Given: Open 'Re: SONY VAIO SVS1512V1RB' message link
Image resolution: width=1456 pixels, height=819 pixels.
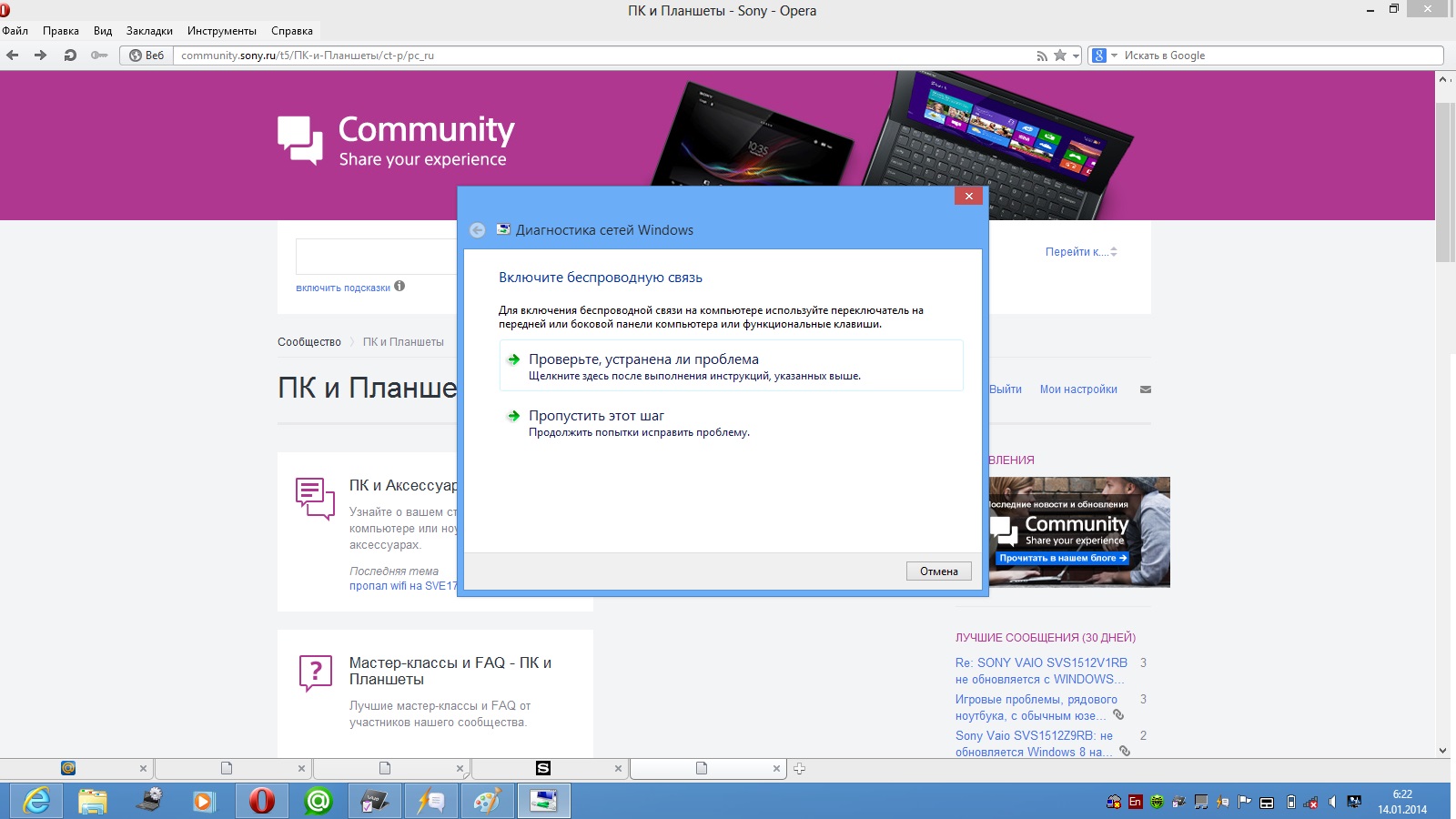Looking at the screenshot, I should [x=1041, y=671].
